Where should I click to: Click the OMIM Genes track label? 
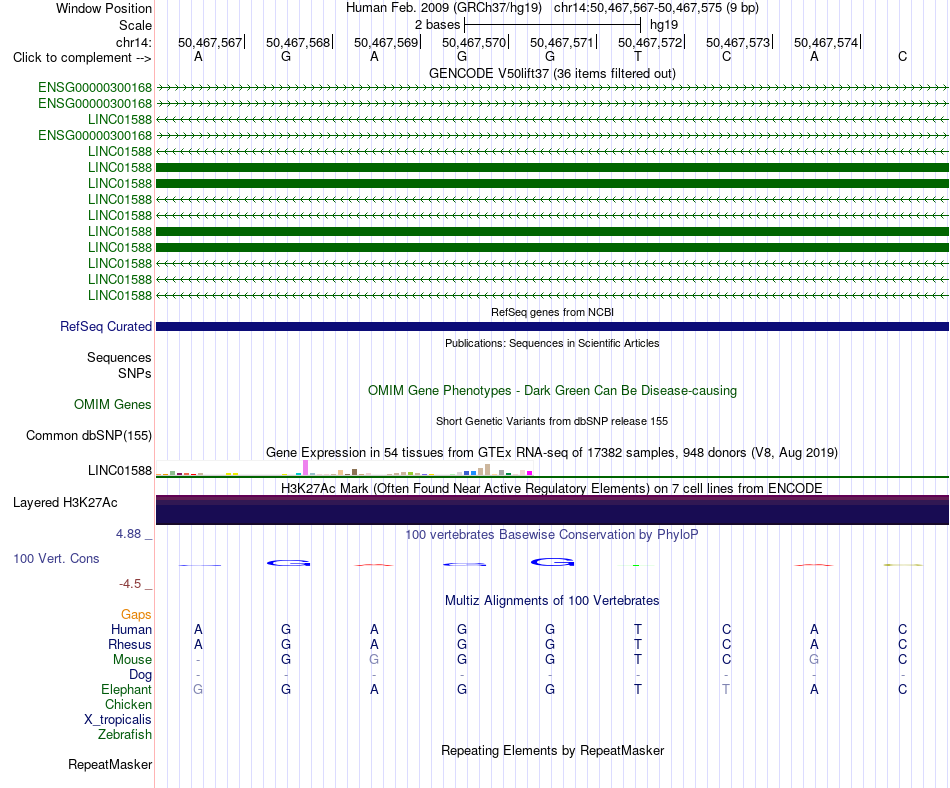tap(113, 405)
